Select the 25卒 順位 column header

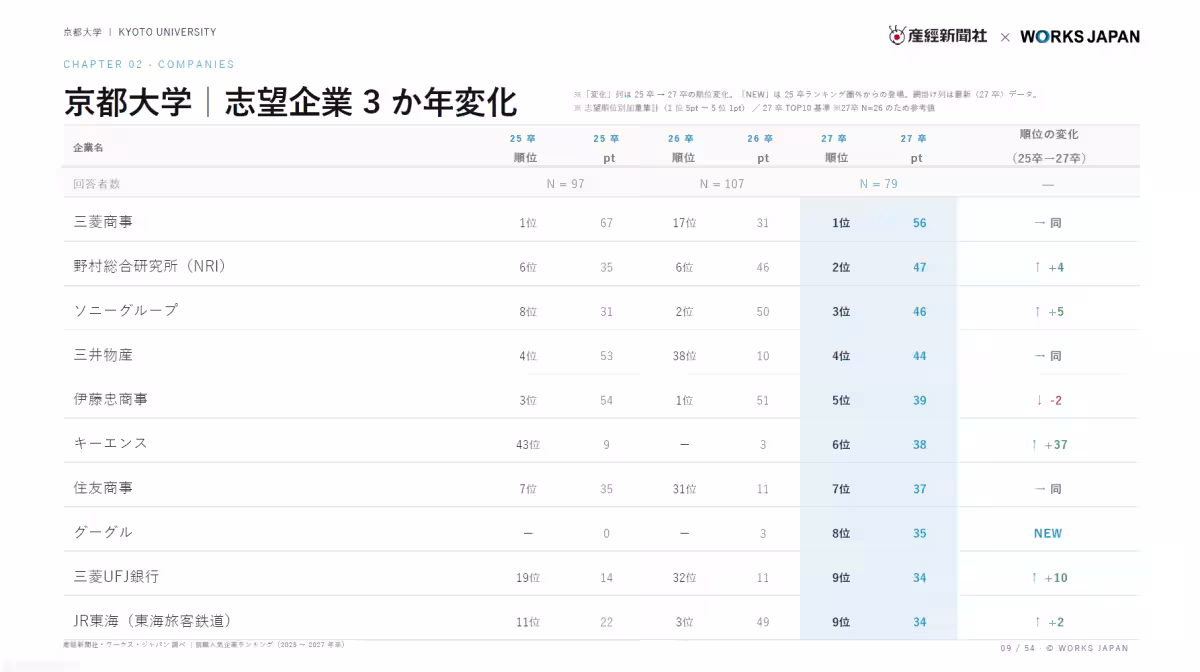pos(524,148)
